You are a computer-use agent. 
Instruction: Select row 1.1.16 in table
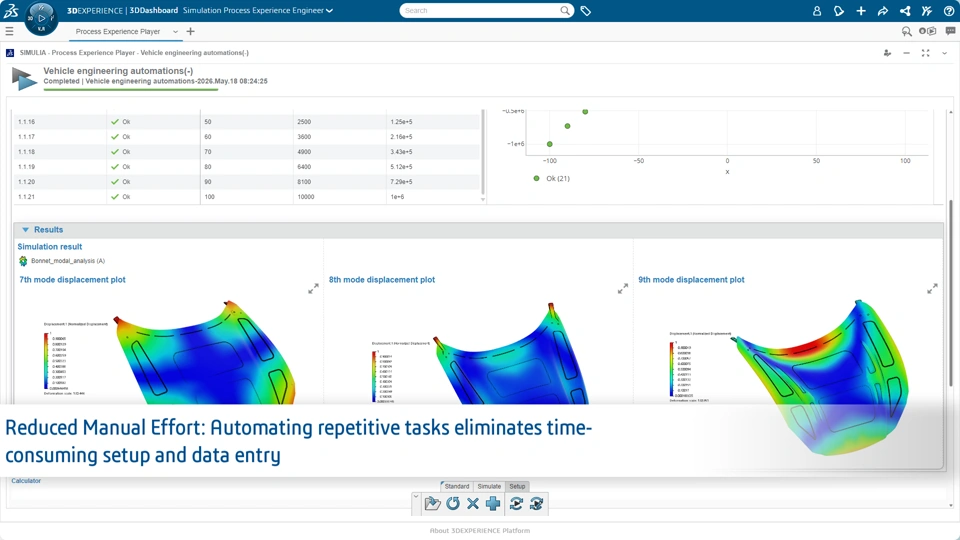point(247,122)
